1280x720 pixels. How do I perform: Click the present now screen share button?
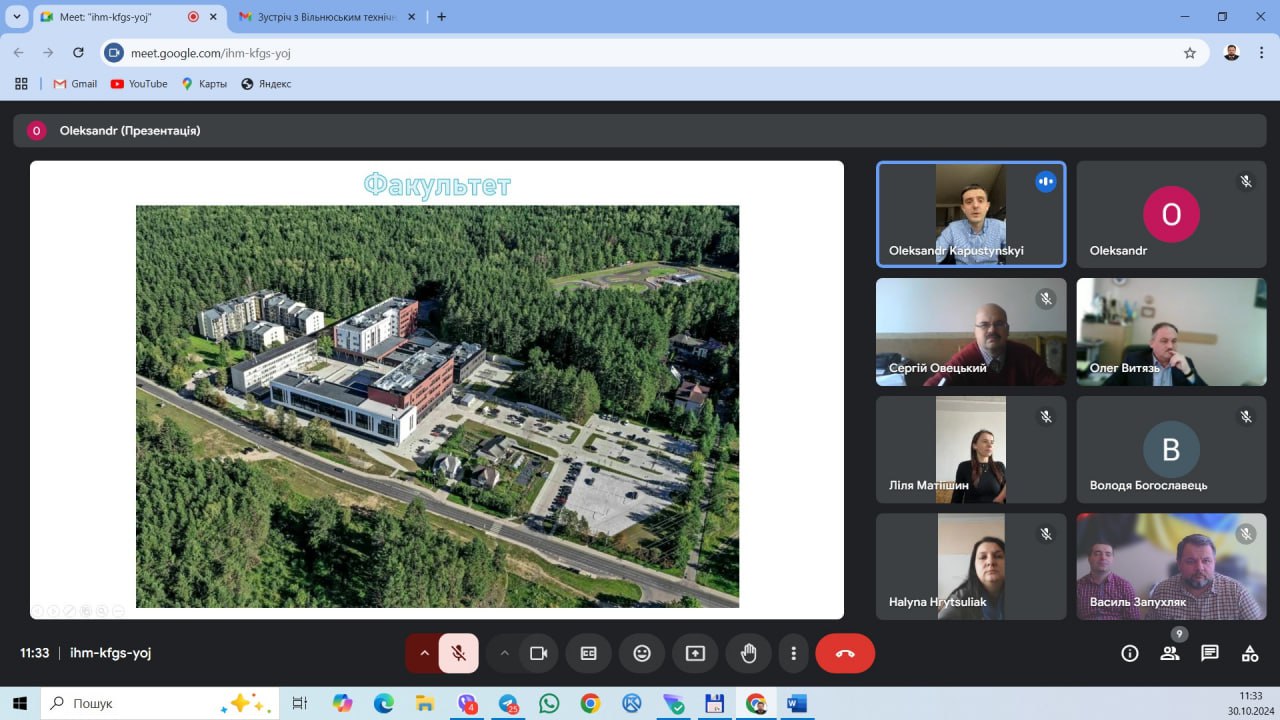pos(695,653)
